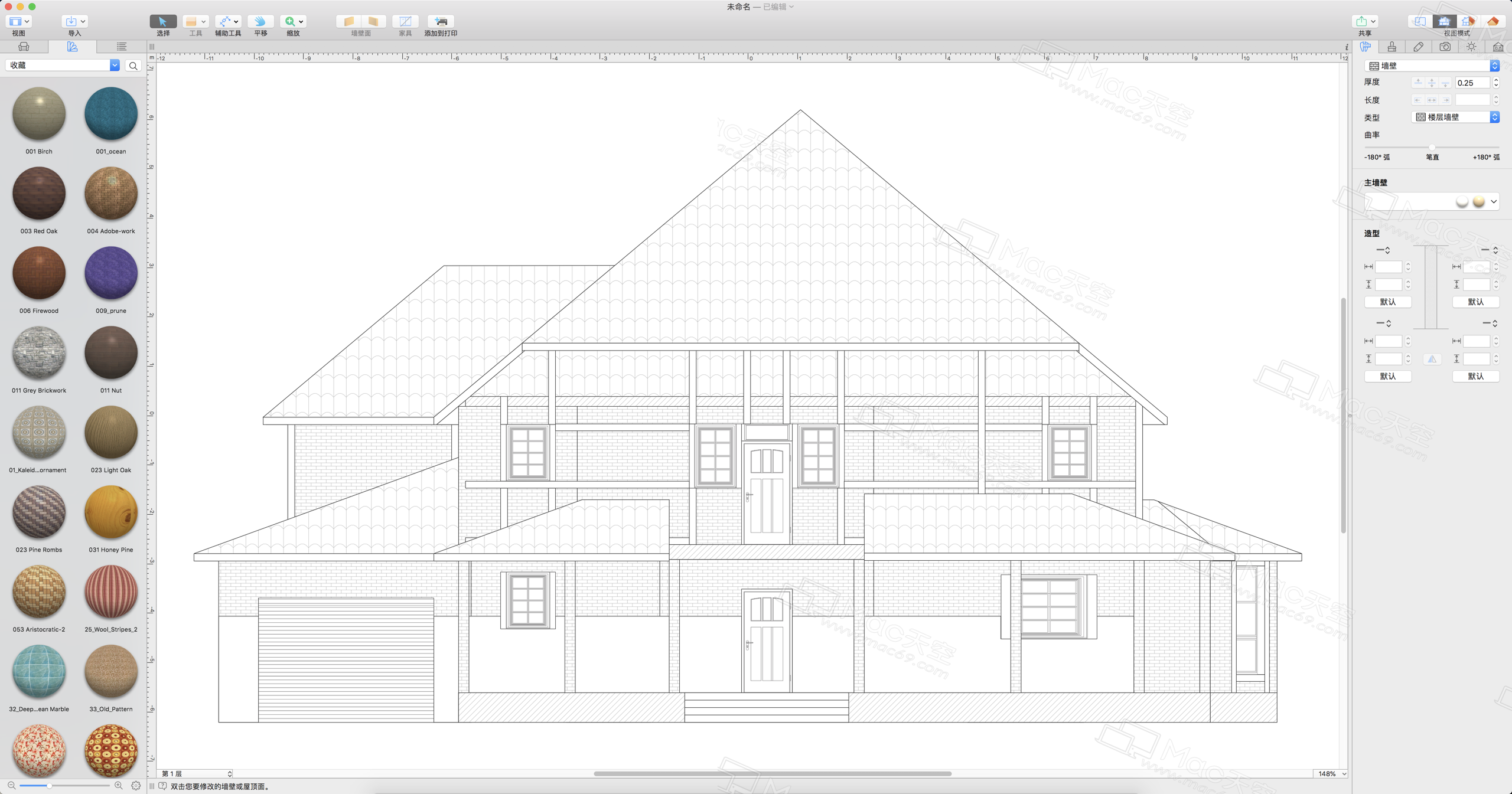Expand the 楼层墙壁 wall type selector

click(x=1495, y=117)
